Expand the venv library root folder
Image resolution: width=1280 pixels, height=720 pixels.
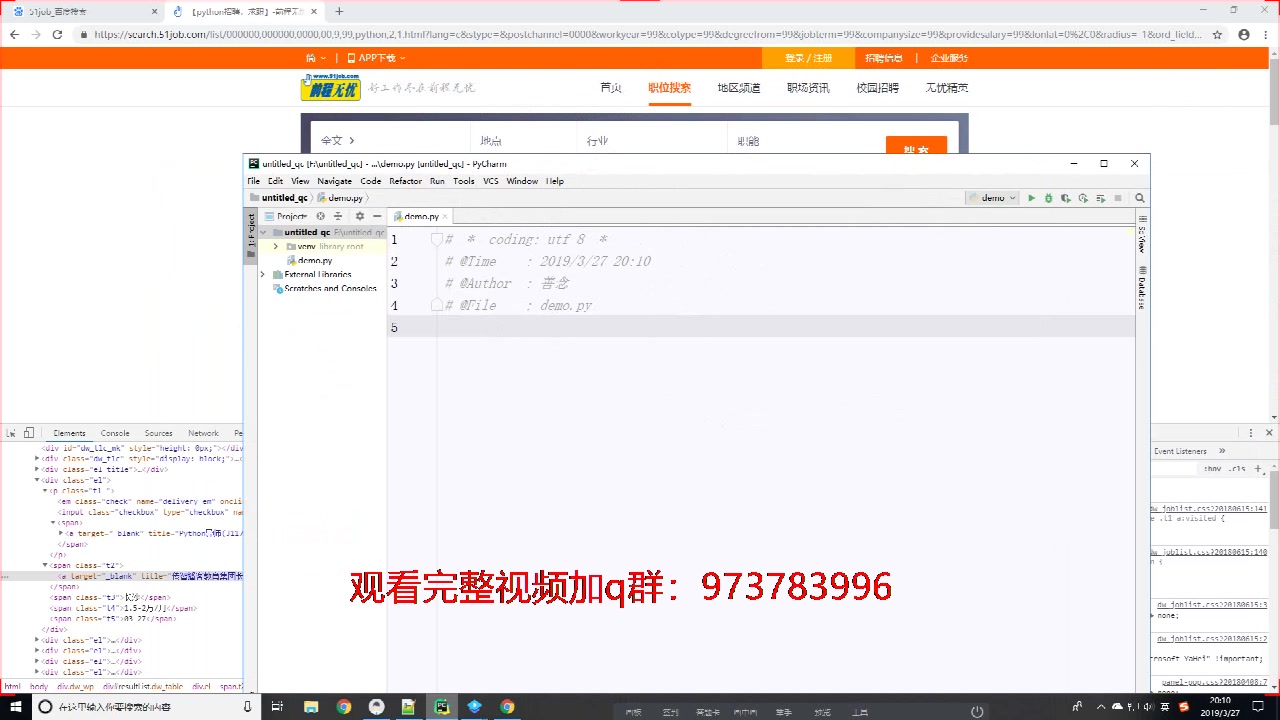pyautogui.click(x=276, y=246)
